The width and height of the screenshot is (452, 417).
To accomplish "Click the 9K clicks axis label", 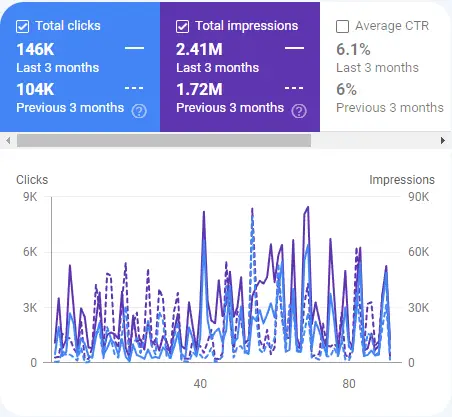I will click(x=30, y=197).
